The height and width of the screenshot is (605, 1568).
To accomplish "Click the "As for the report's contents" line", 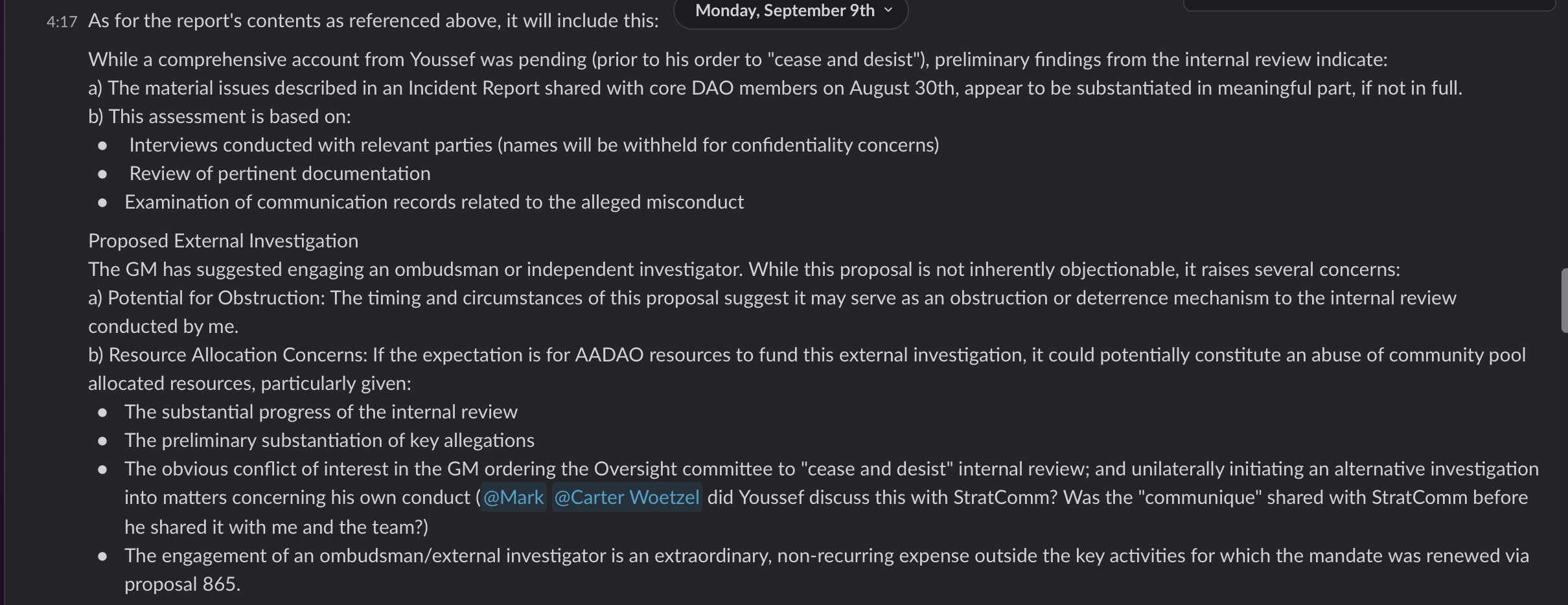I will tap(373, 21).
